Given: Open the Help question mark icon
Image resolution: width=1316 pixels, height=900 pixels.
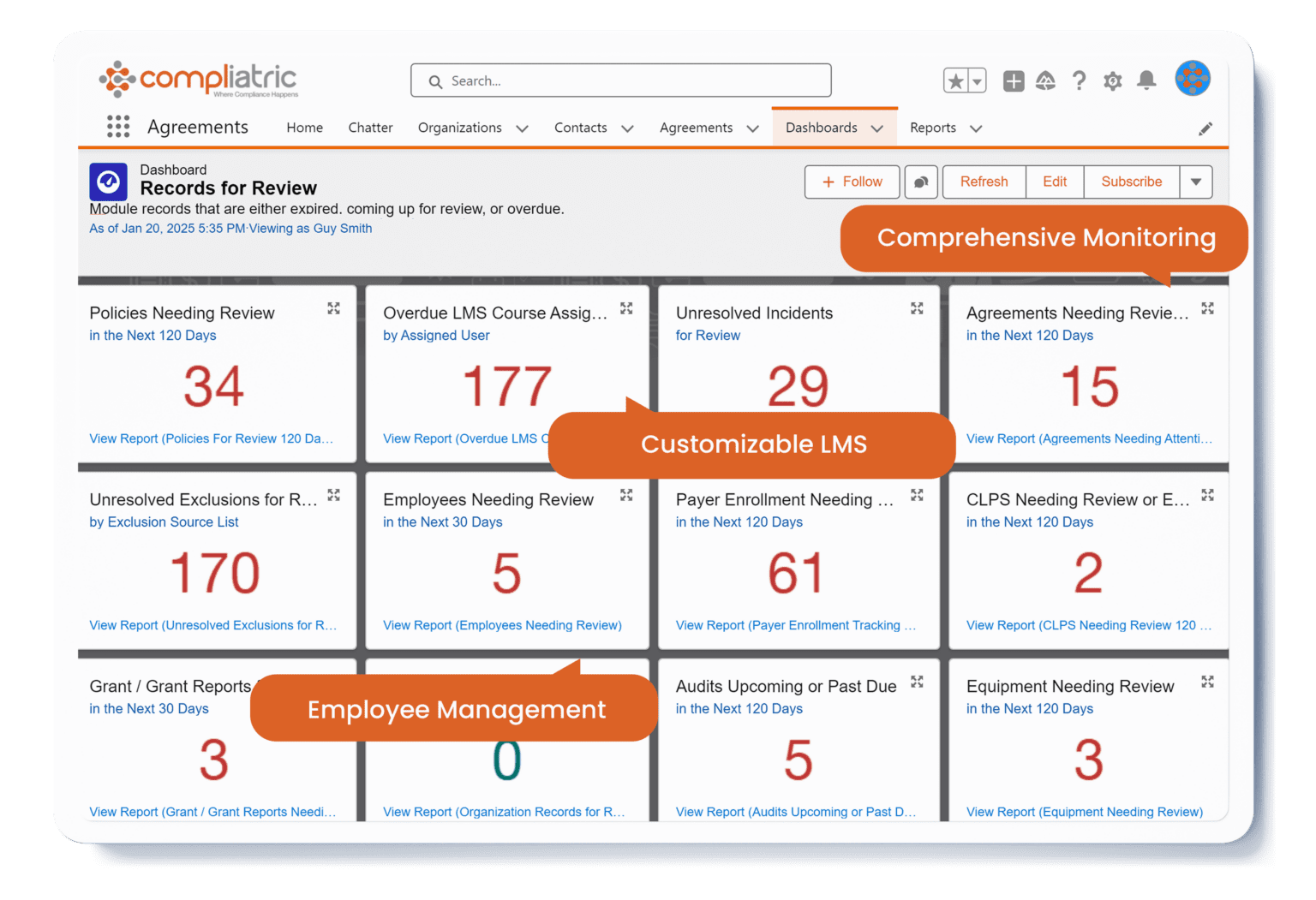Looking at the screenshot, I should tap(1080, 81).
